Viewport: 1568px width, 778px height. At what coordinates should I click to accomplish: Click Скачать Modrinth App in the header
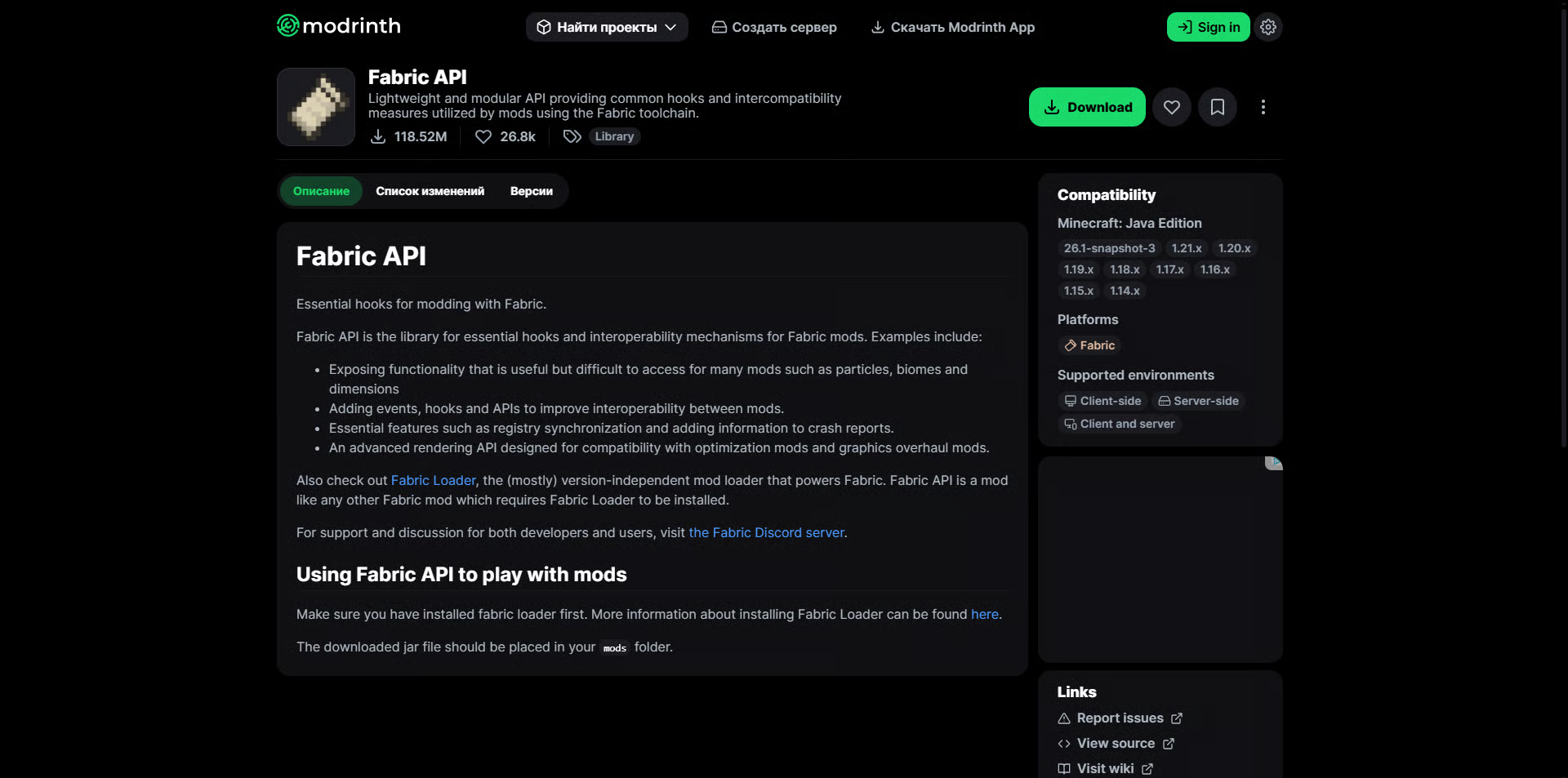click(953, 27)
